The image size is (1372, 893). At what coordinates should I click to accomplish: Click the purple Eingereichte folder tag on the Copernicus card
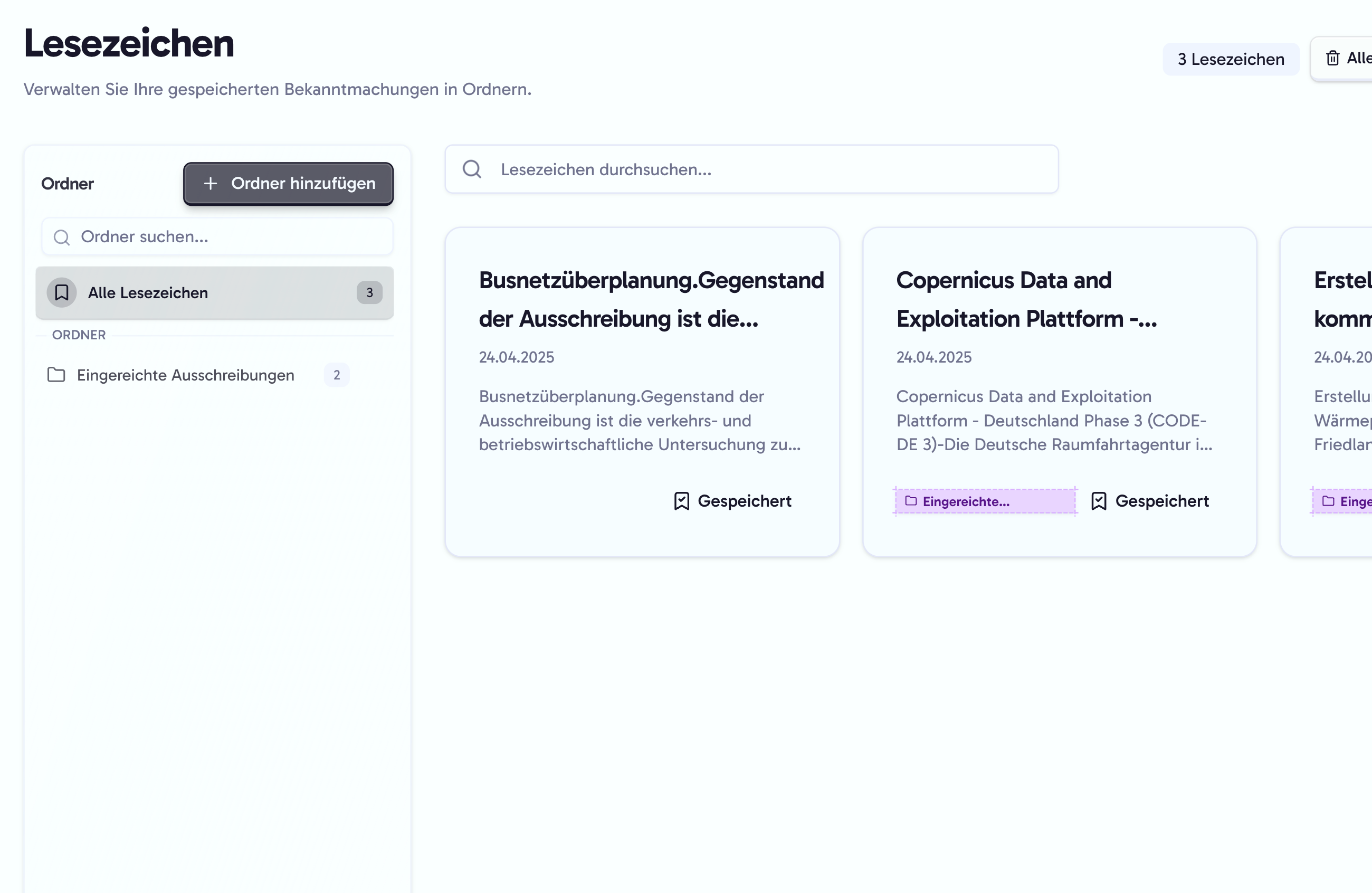(985, 501)
